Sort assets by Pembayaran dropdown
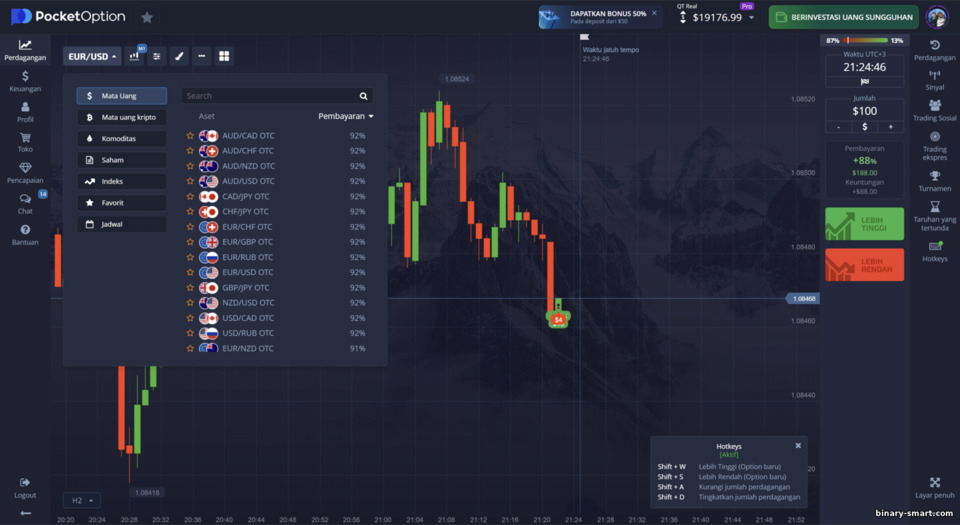The height and width of the screenshot is (525, 960). pos(345,116)
